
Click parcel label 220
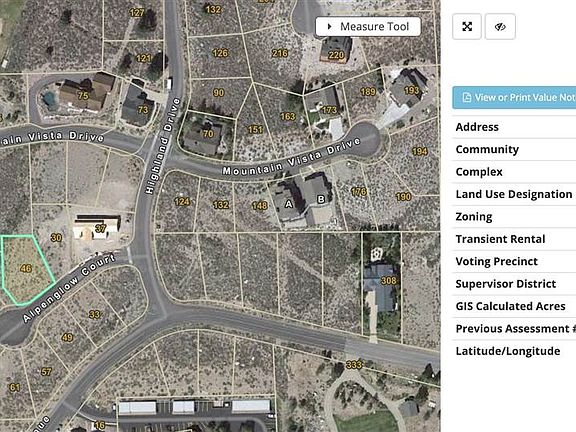pyautogui.click(x=336, y=55)
